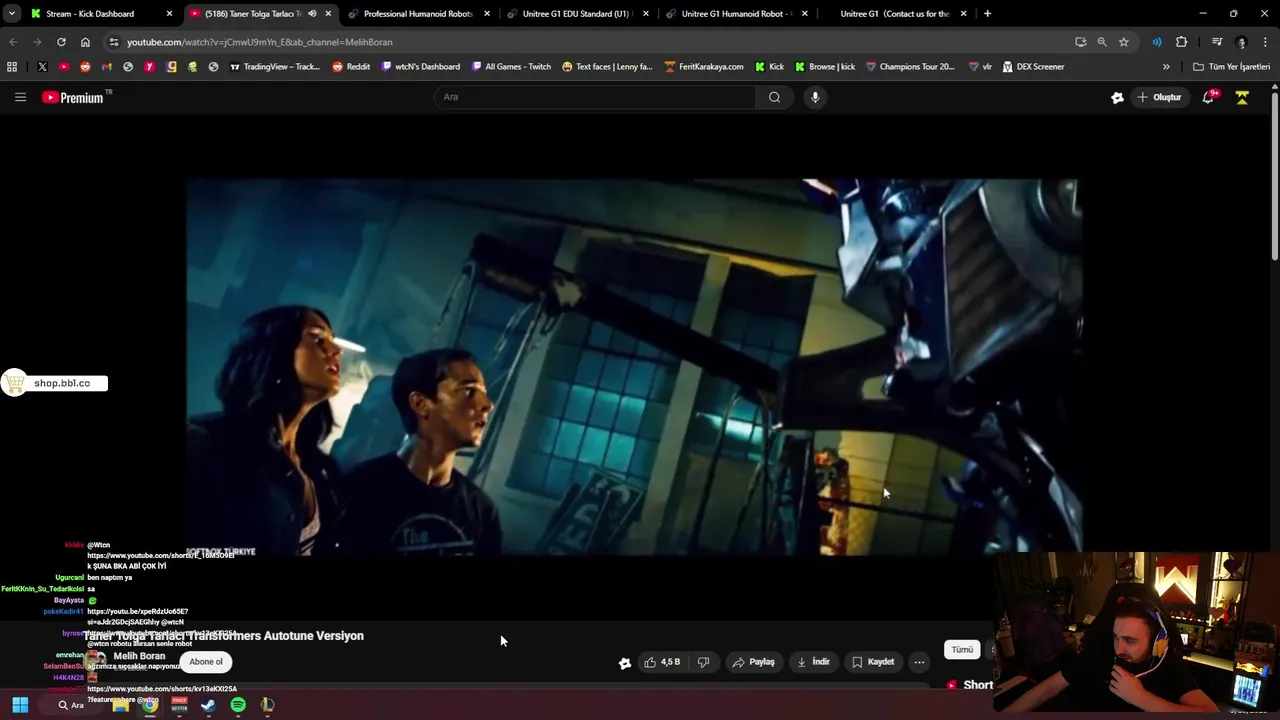Open FeritKarakaya.com bookmark
This screenshot has width=1280, height=720.
[x=704, y=67]
